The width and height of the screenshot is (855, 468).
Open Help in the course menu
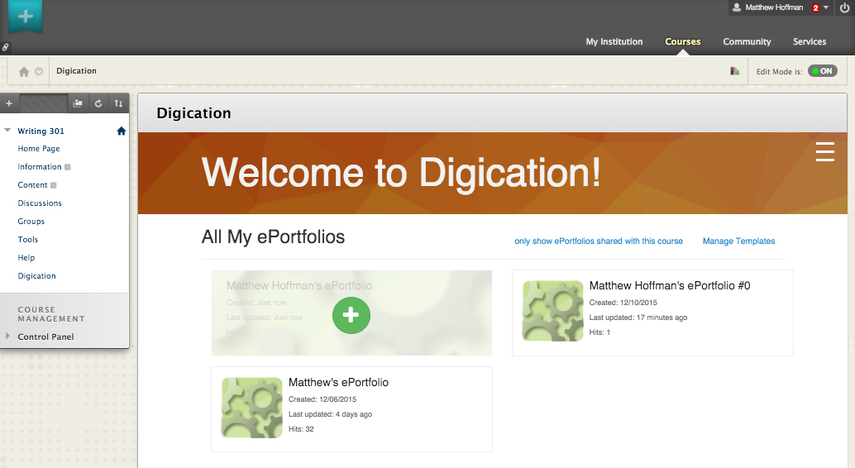pos(26,257)
